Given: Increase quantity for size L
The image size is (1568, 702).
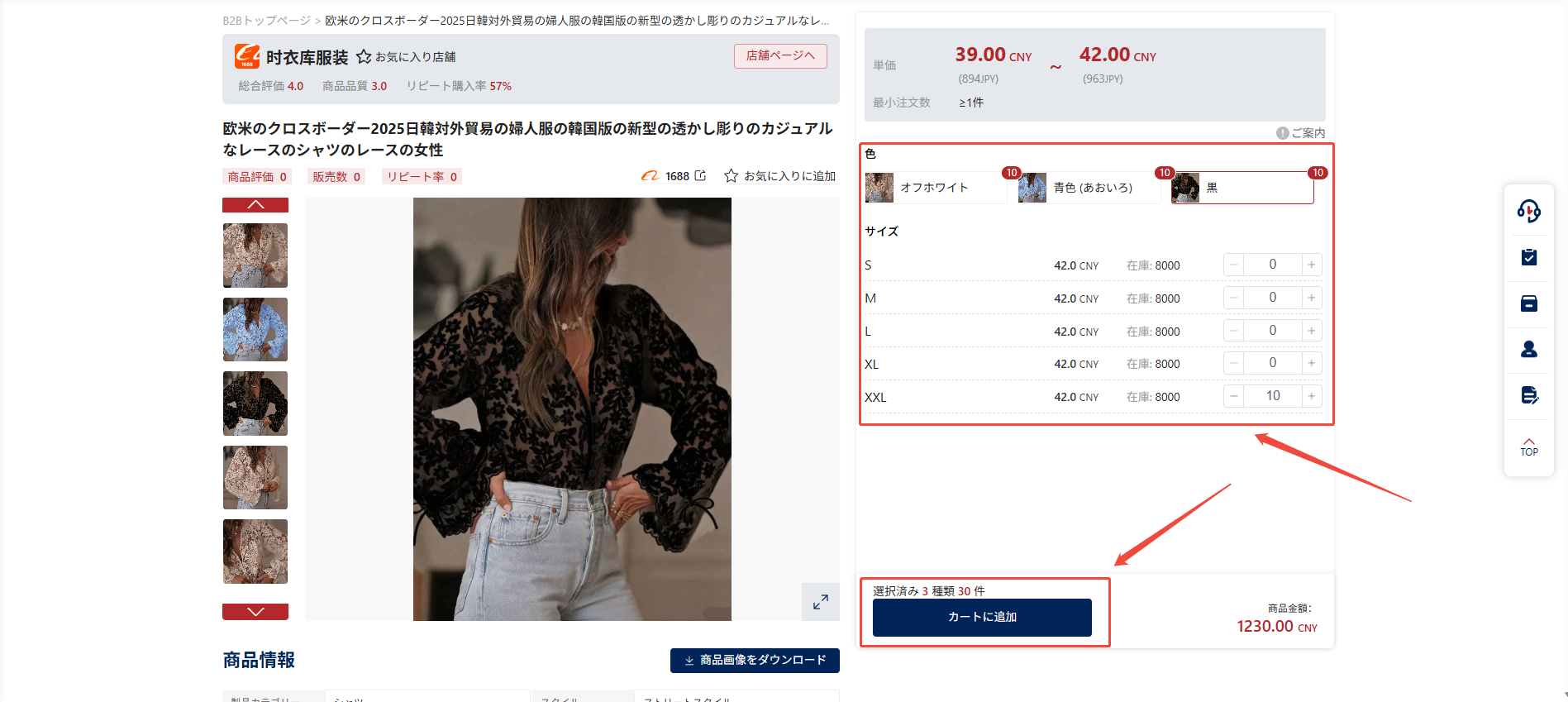Looking at the screenshot, I should click(x=1312, y=331).
